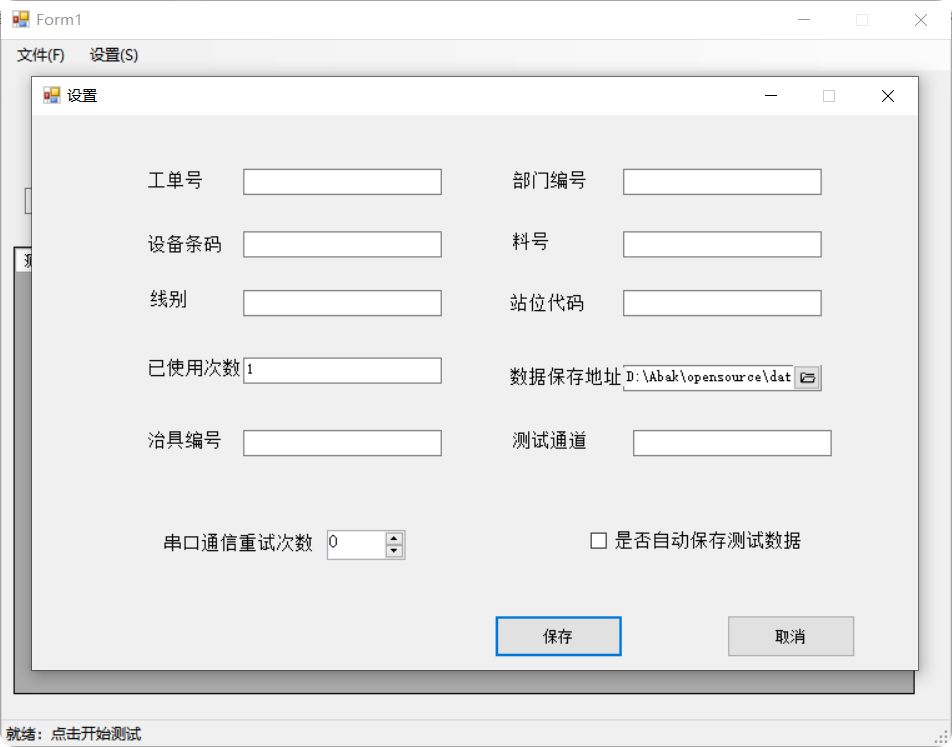The width and height of the screenshot is (952, 747).
Task: Focus the 站位代码 input field
Action: pyautogui.click(x=722, y=303)
